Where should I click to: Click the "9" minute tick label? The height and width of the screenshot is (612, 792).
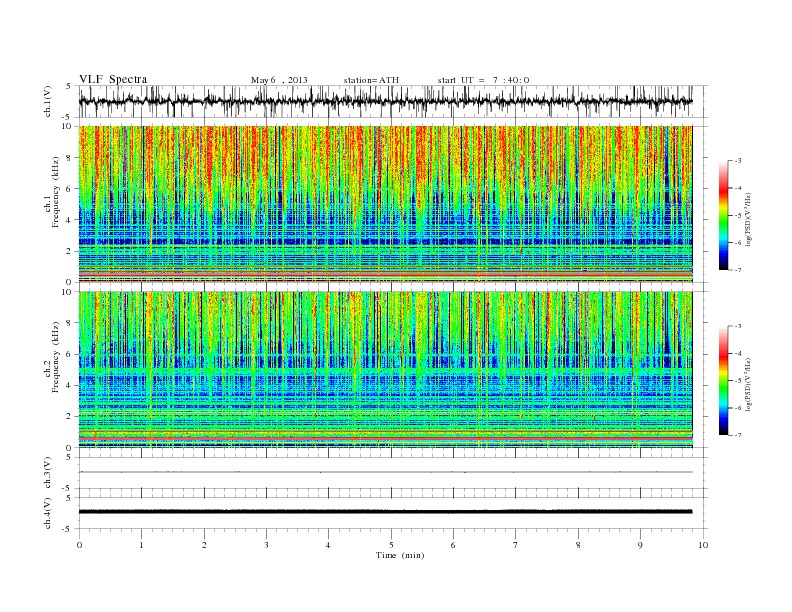[640, 545]
